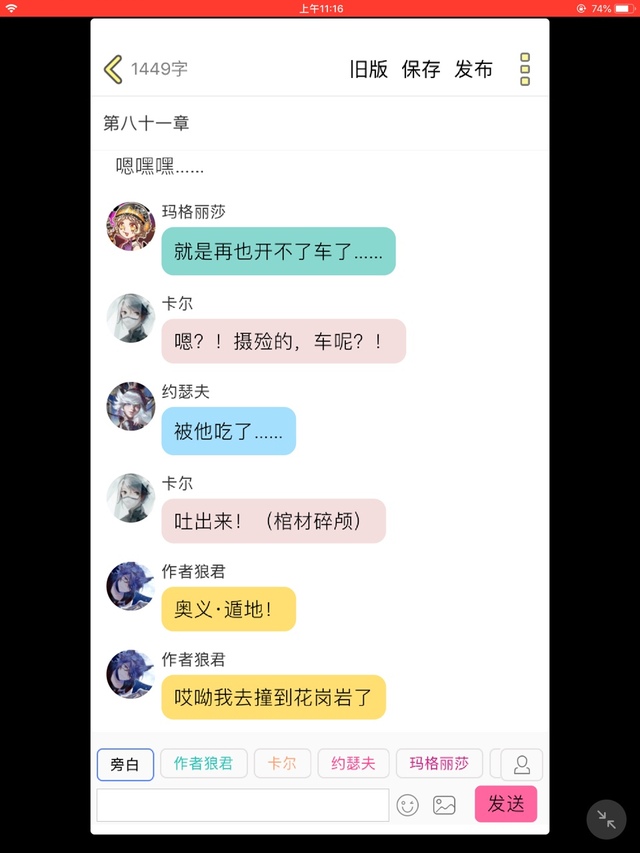
Task: Save the draft with 保存
Action: click(421, 69)
